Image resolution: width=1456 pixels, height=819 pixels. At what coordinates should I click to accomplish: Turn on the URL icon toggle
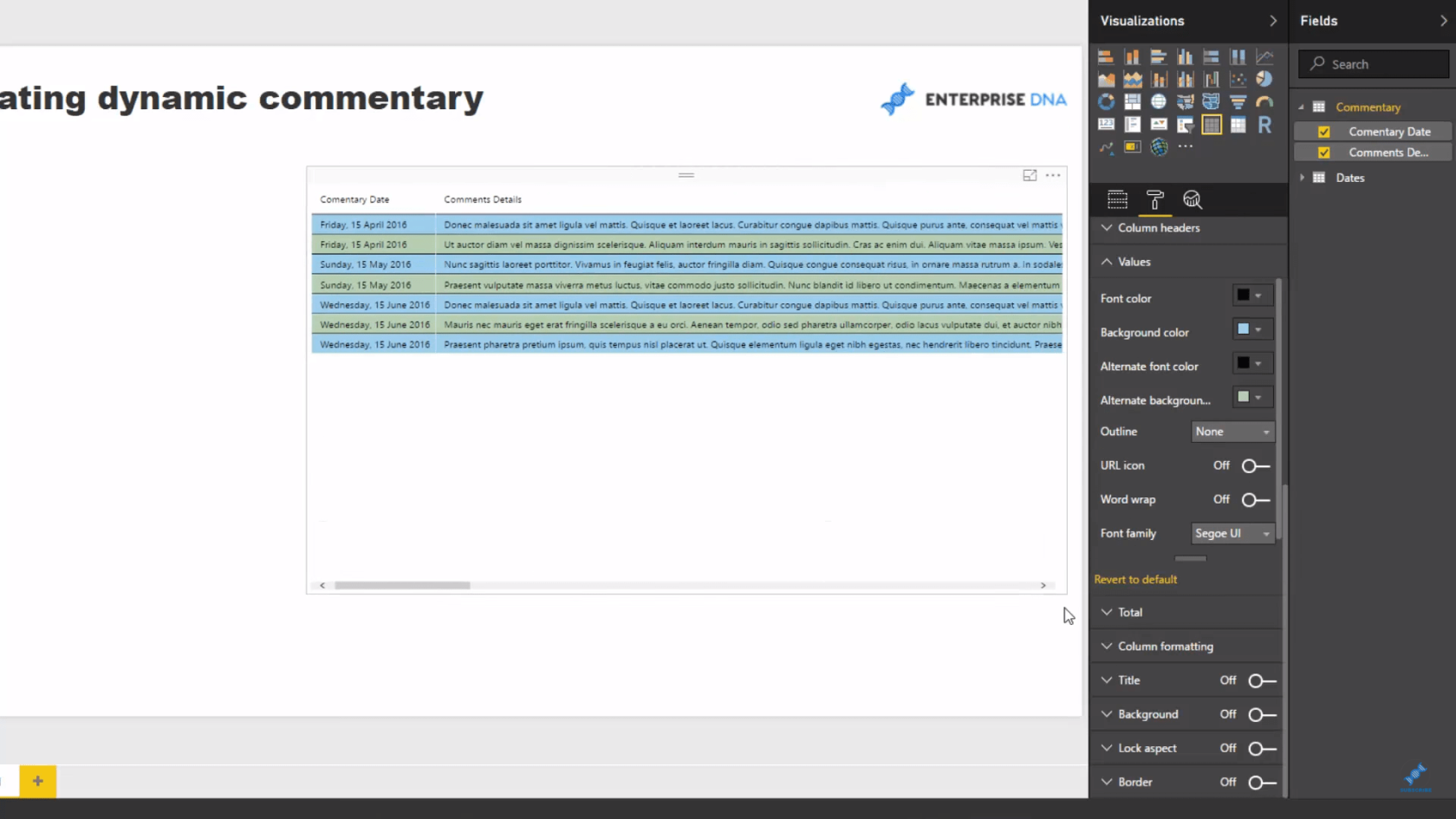1256,466
